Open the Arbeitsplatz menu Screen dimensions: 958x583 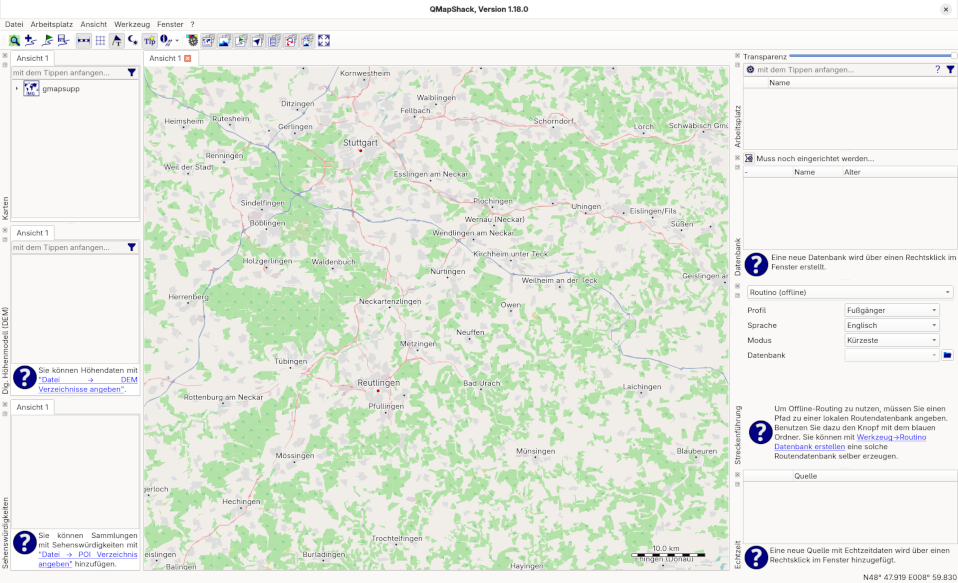click(51, 23)
